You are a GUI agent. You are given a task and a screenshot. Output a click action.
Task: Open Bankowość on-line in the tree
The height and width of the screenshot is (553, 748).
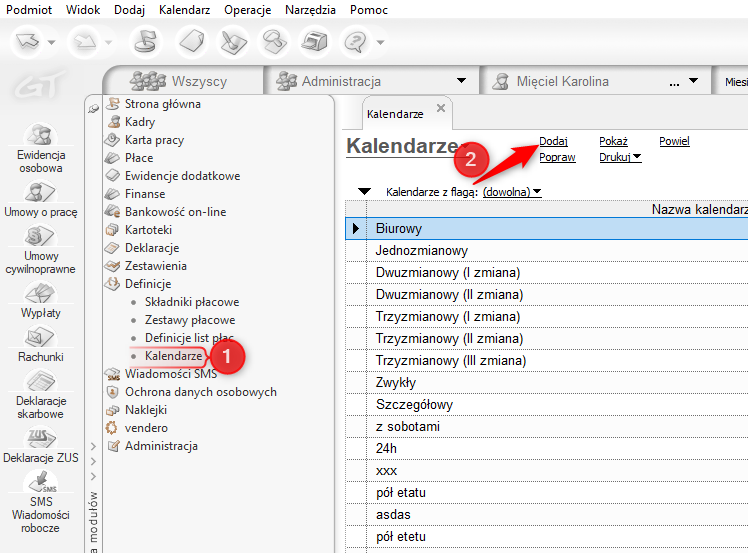click(x=175, y=212)
